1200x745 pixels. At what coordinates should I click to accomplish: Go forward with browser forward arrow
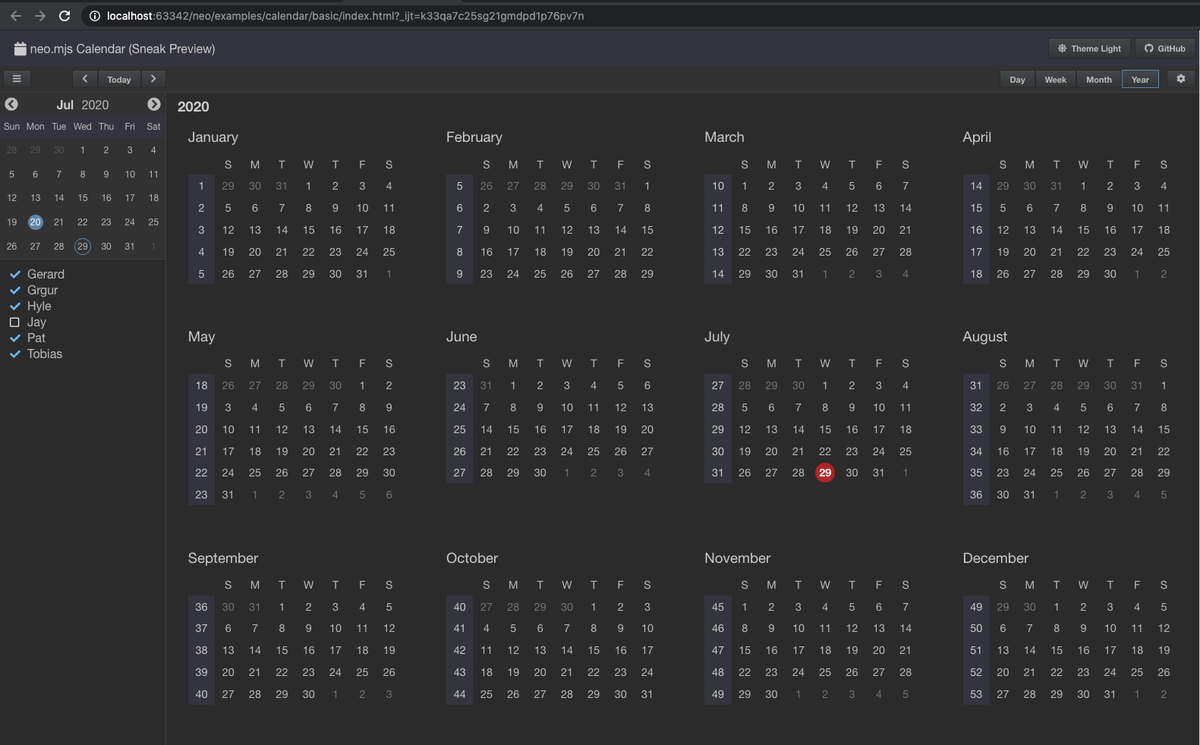click(x=40, y=16)
